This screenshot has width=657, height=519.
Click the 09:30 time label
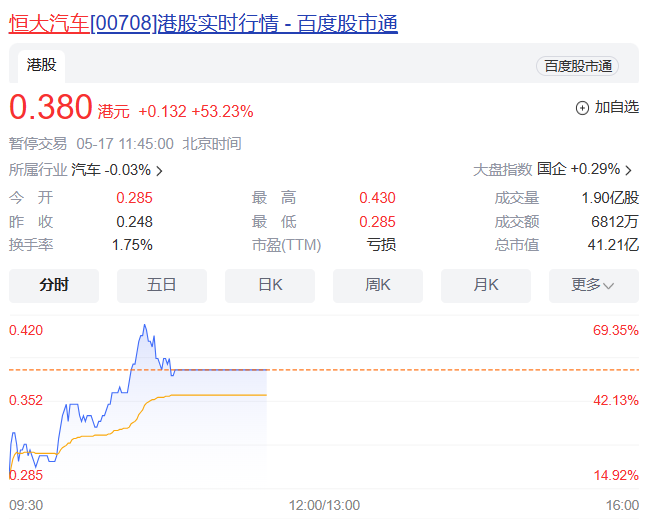click(x=26, y=506)
